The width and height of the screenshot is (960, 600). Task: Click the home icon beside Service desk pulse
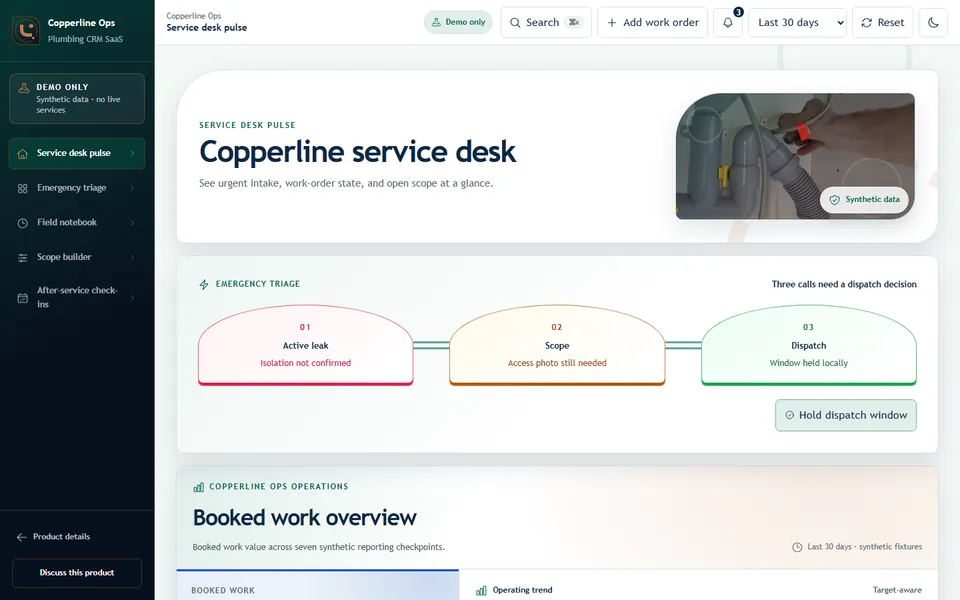[x=23, y=154]
